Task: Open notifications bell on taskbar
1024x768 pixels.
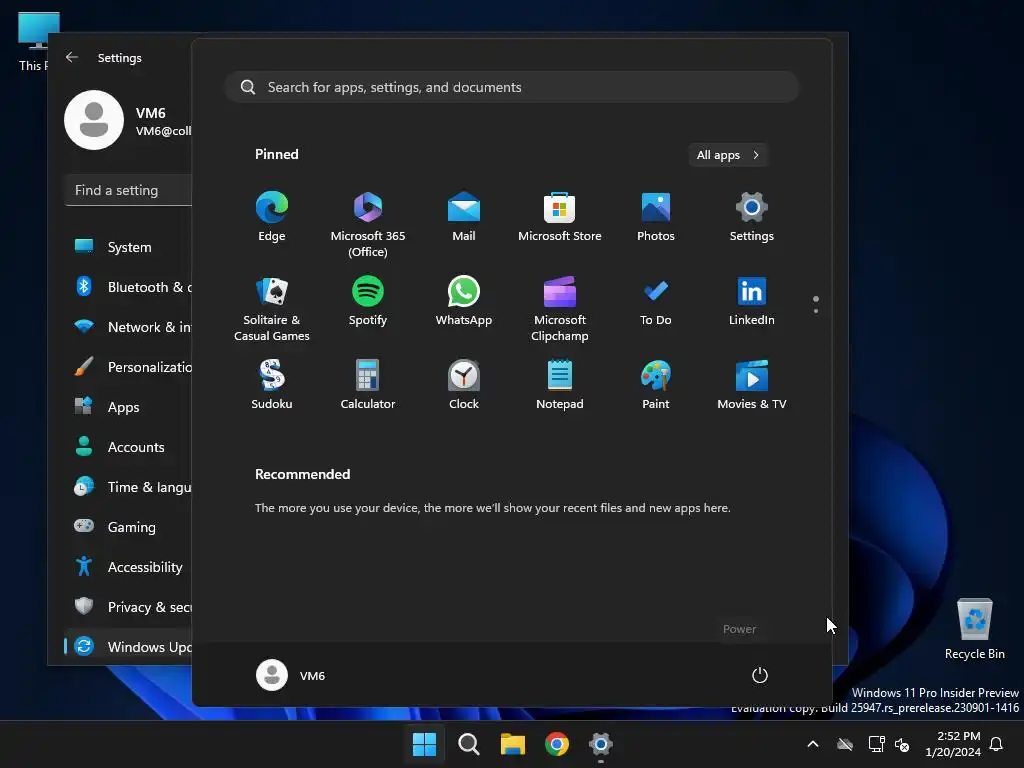Action: [996, 744]
